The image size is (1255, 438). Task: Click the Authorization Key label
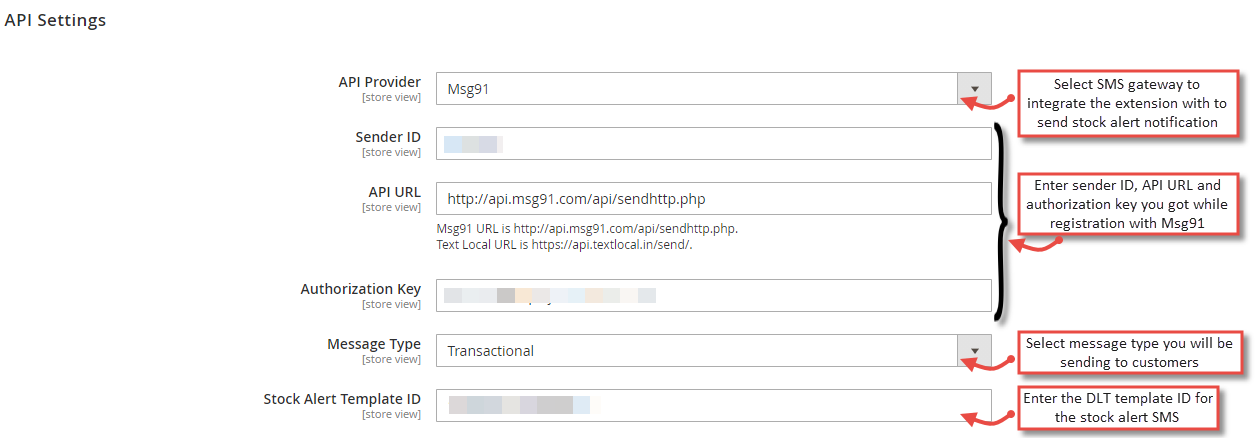coord(361,289)
